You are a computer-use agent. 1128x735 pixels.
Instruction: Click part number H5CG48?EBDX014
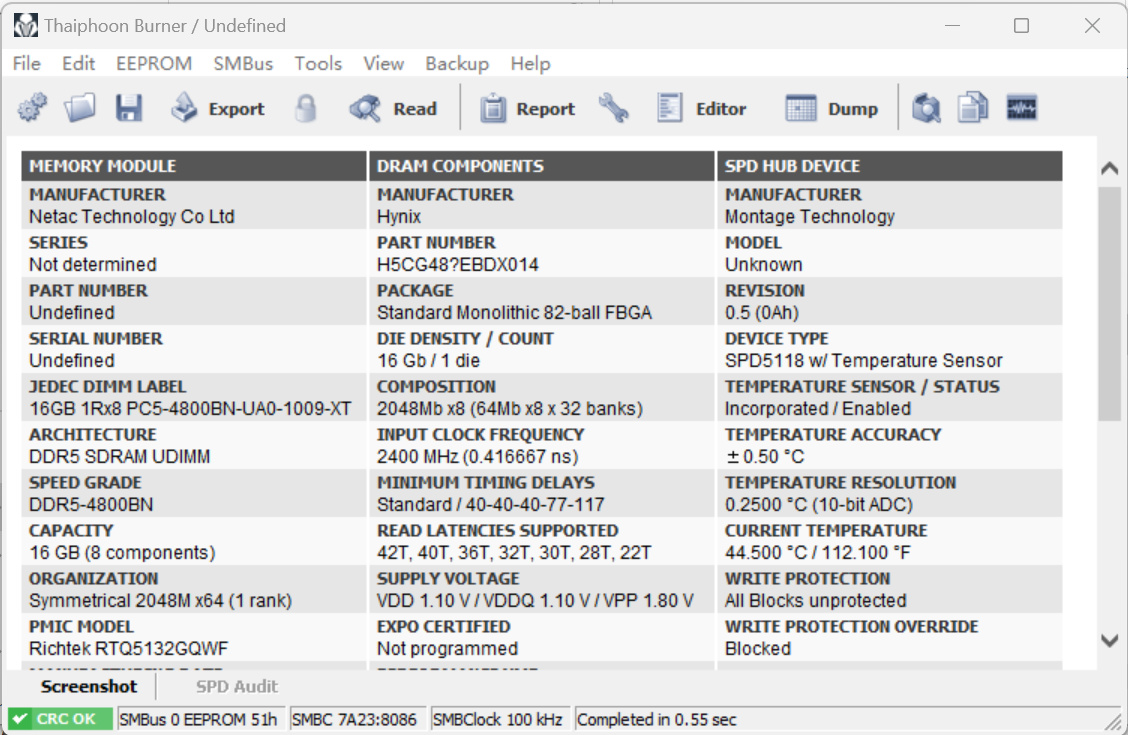458,265
